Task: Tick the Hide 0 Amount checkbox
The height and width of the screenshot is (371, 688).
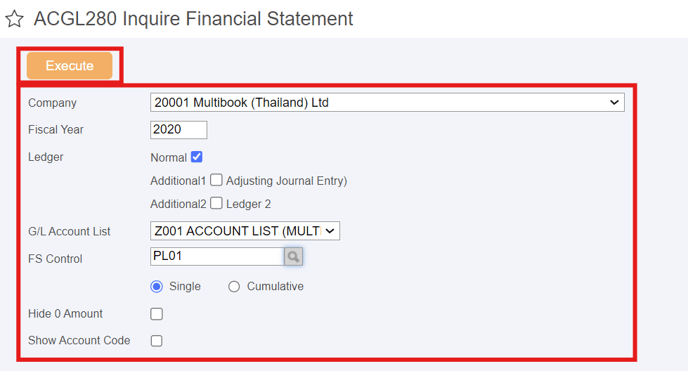Action: [157, 314]
